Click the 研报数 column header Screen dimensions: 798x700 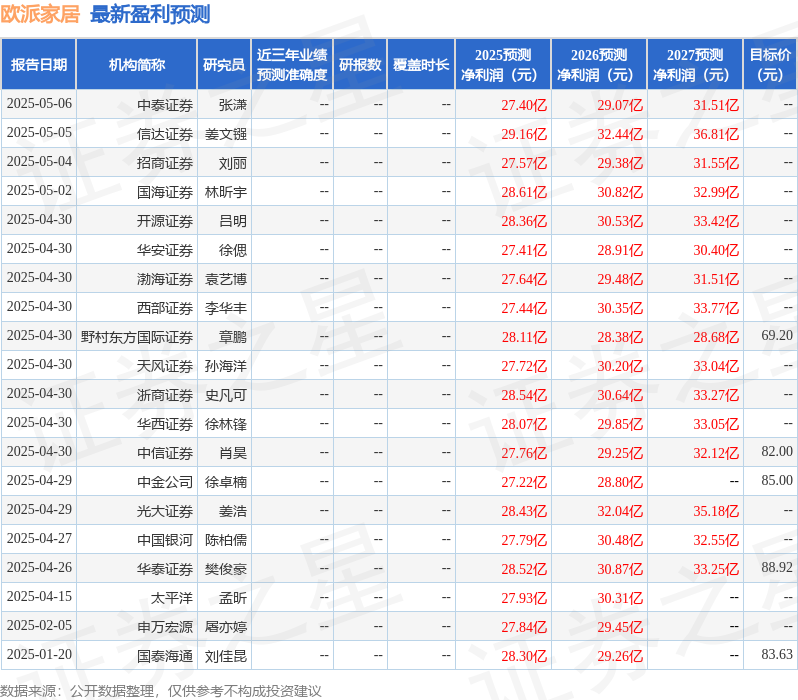[x=360, y=65]
